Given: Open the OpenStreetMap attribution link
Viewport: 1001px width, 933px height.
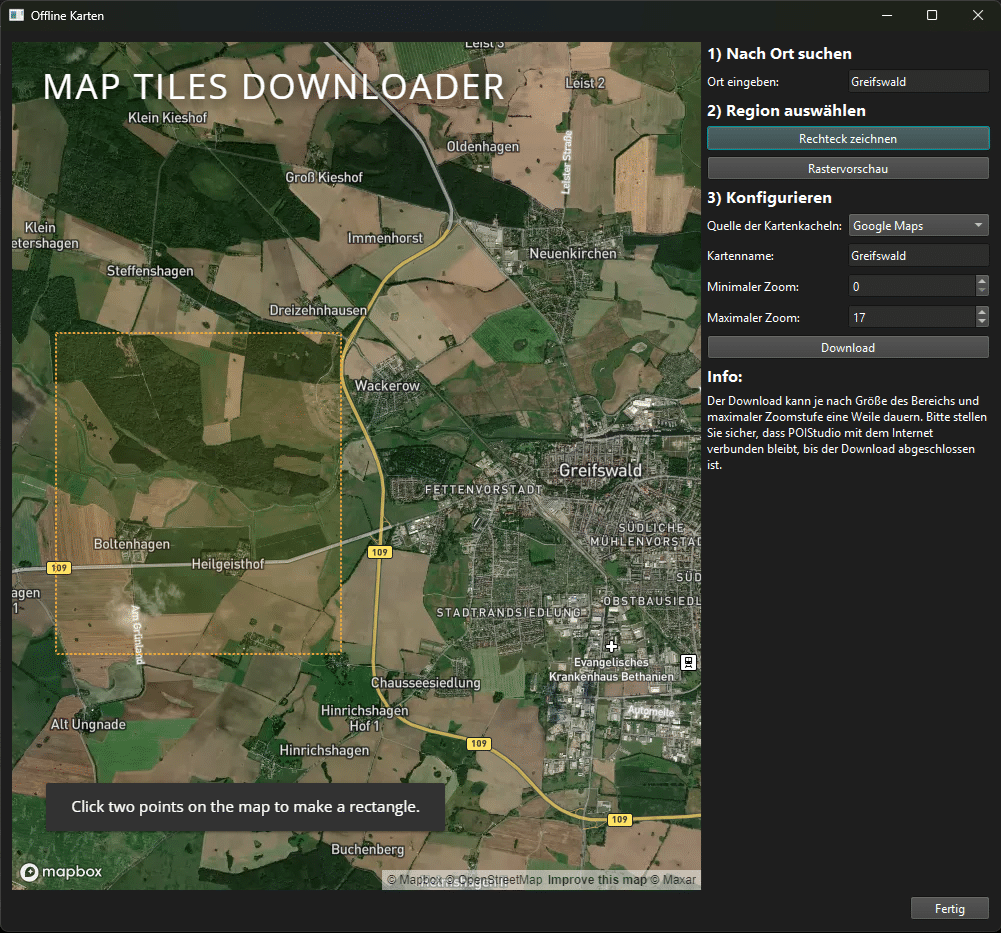Looking at the screenshot, I should tap(500, 881).
